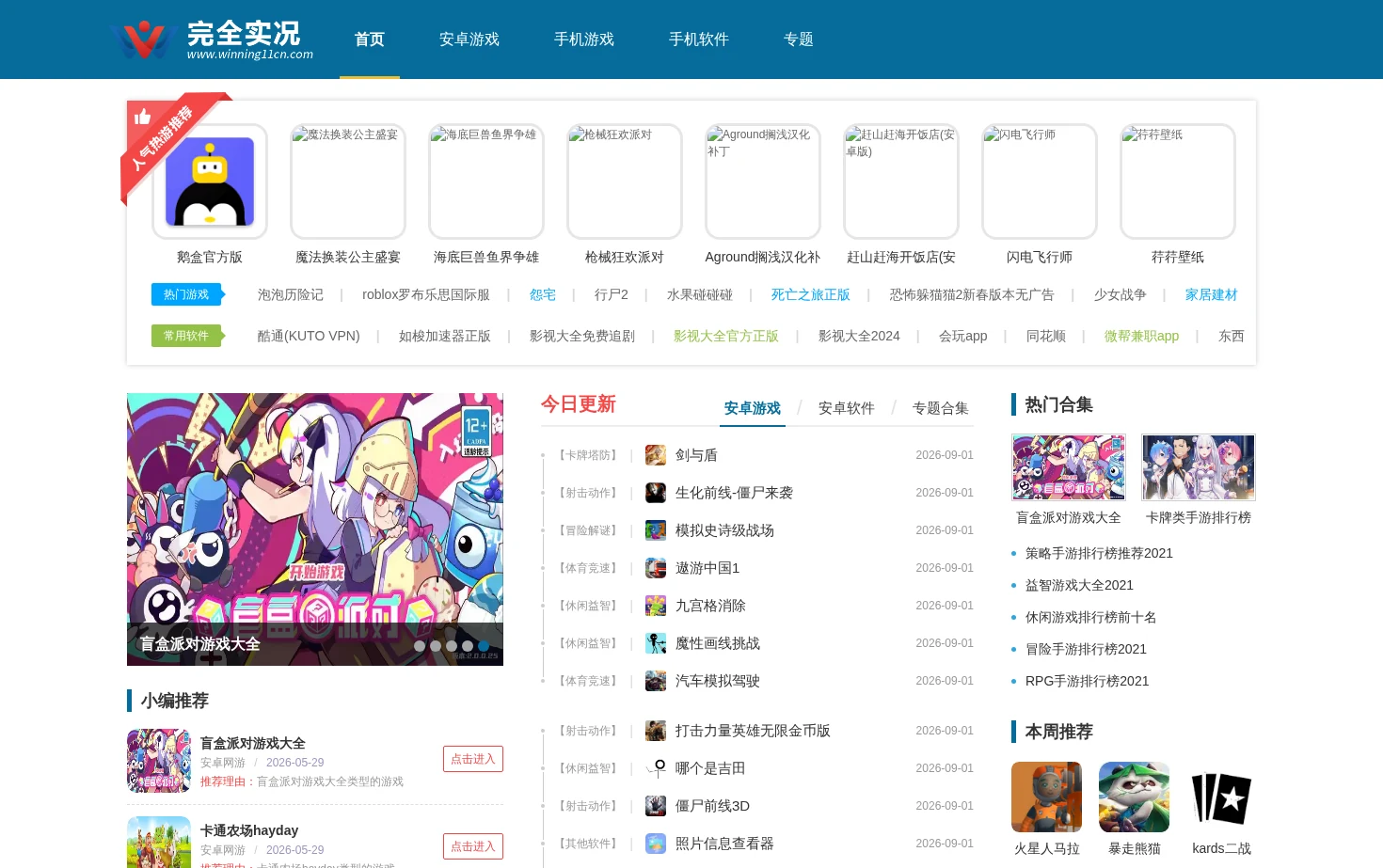This screenshot has width=1383, height=868.
Task: Switch to the 安卓软件 update tab
Action: (847, 408)
